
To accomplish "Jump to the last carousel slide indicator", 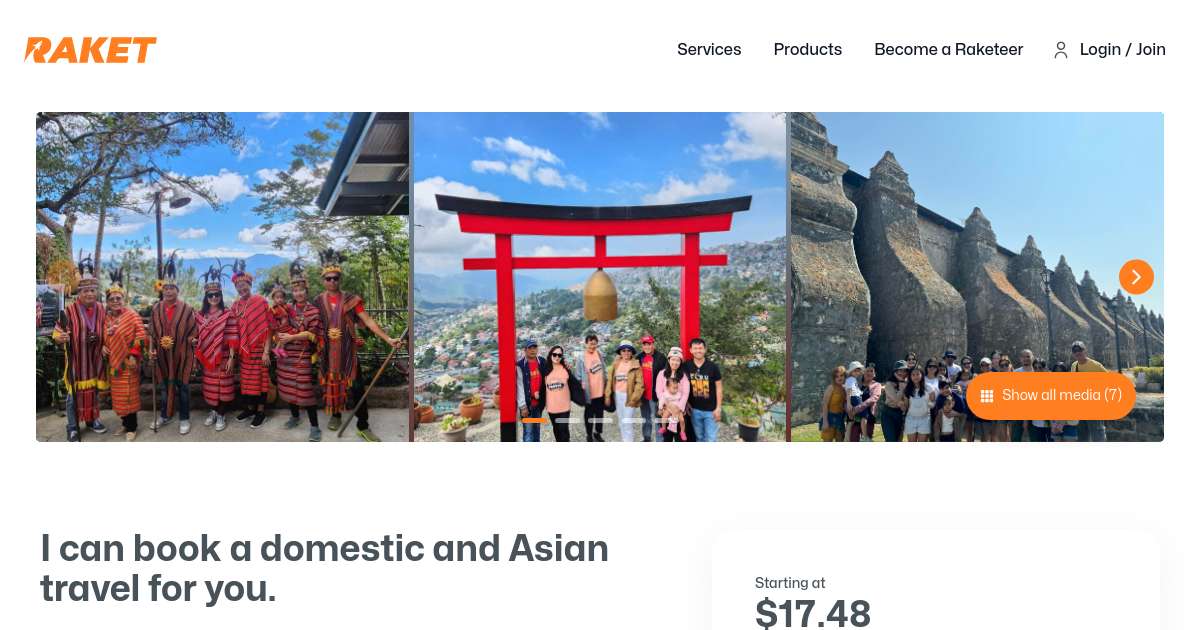I will click(666, 420).
